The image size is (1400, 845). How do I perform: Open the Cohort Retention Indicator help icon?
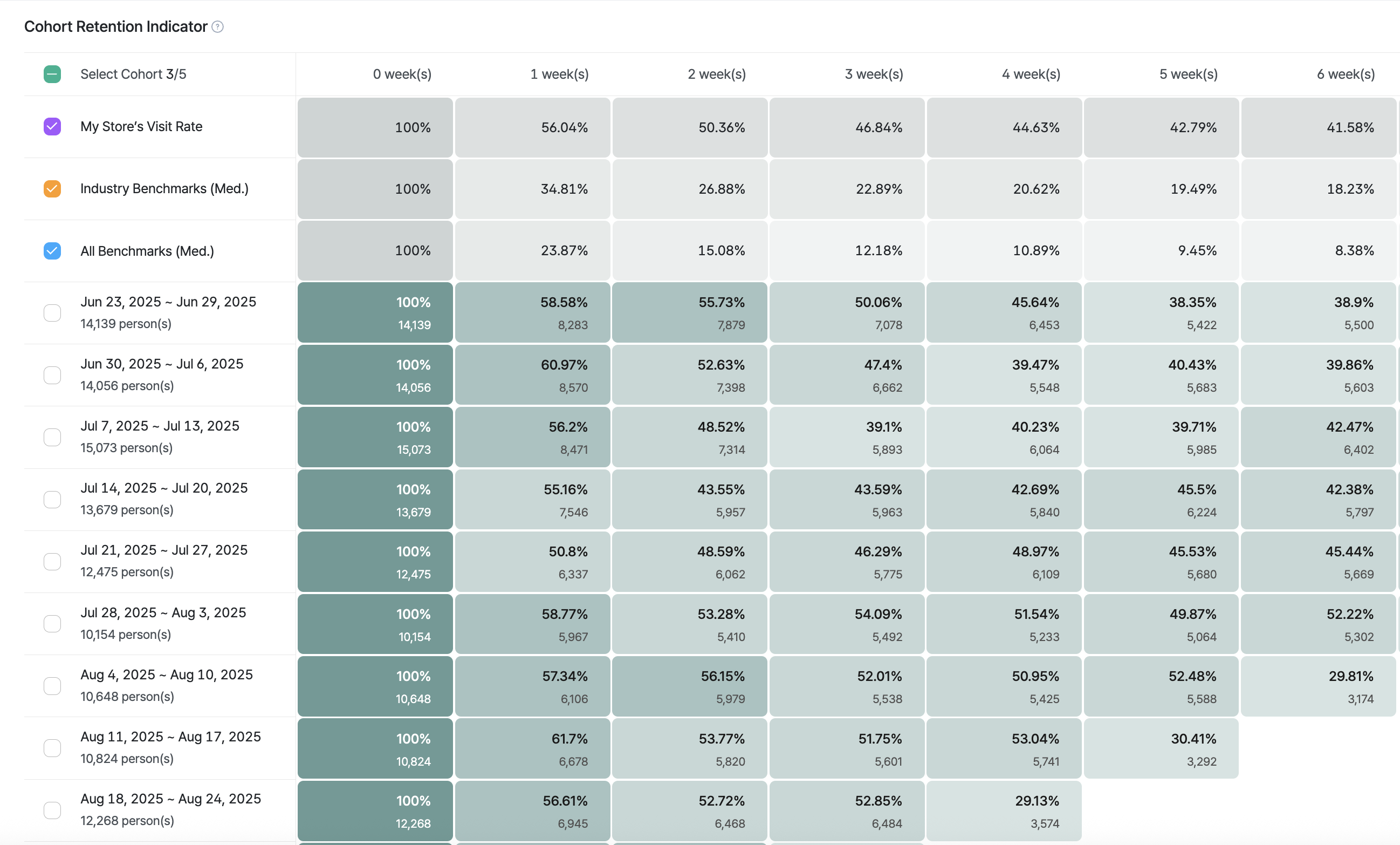click(x=218, y=27)
